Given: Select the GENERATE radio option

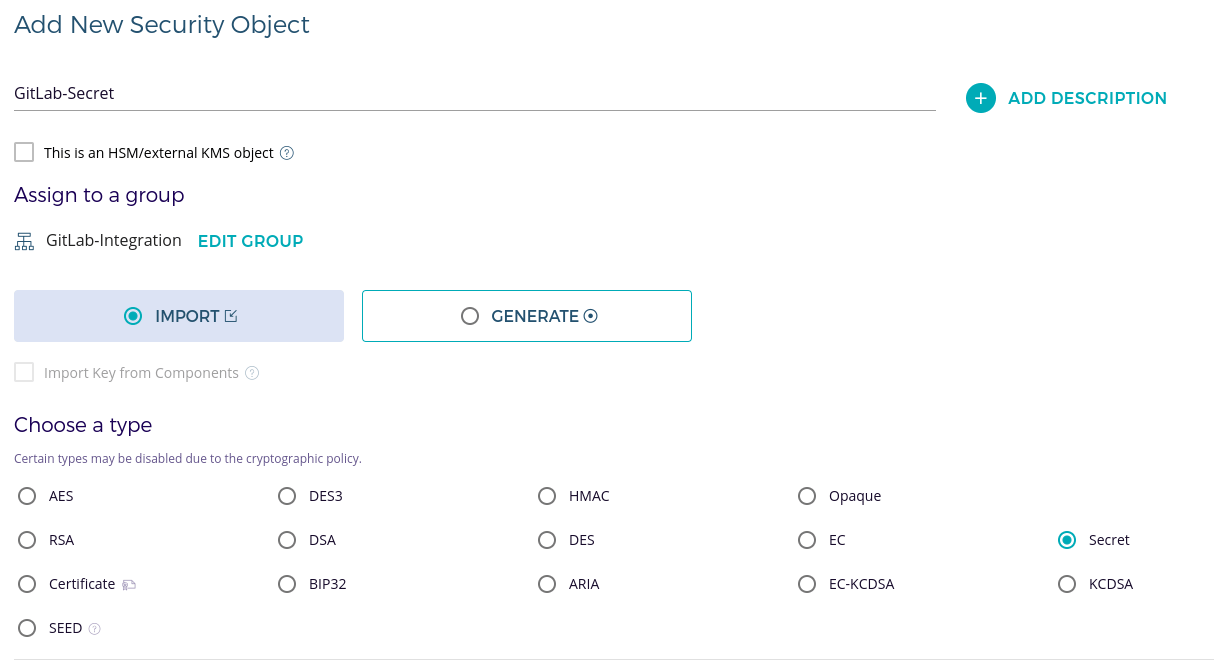Looking at the screenshot, I should [x=470, y=316].
